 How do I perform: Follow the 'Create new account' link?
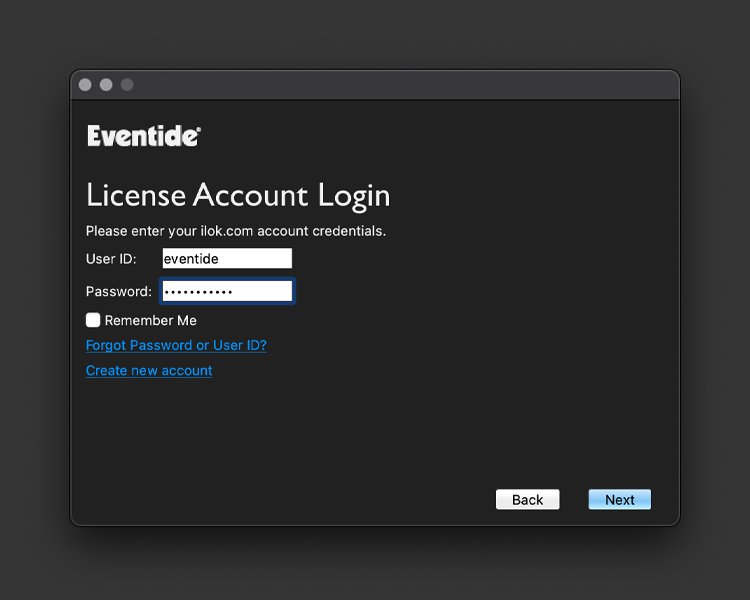[x=149, y=370]
